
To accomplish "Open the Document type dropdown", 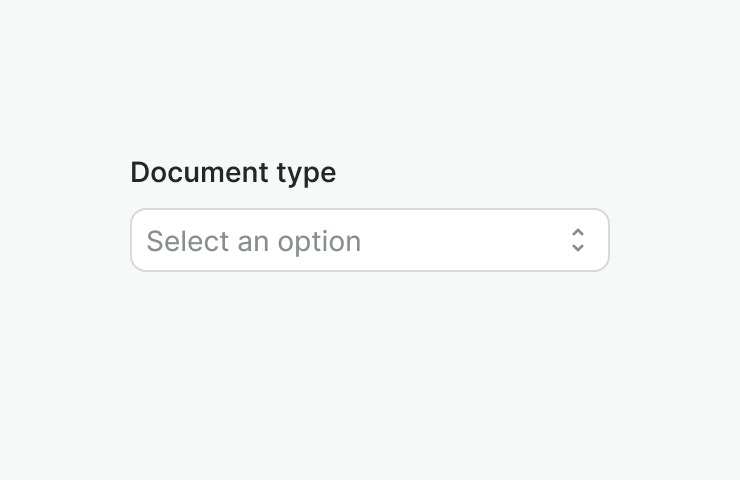I will (369, 240).
